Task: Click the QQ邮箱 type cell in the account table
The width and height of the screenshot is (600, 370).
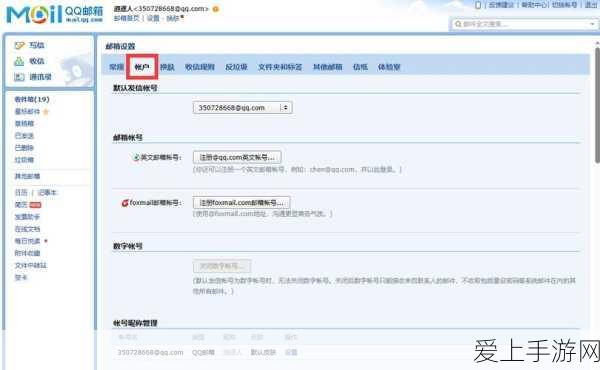Action: (203, 352)
